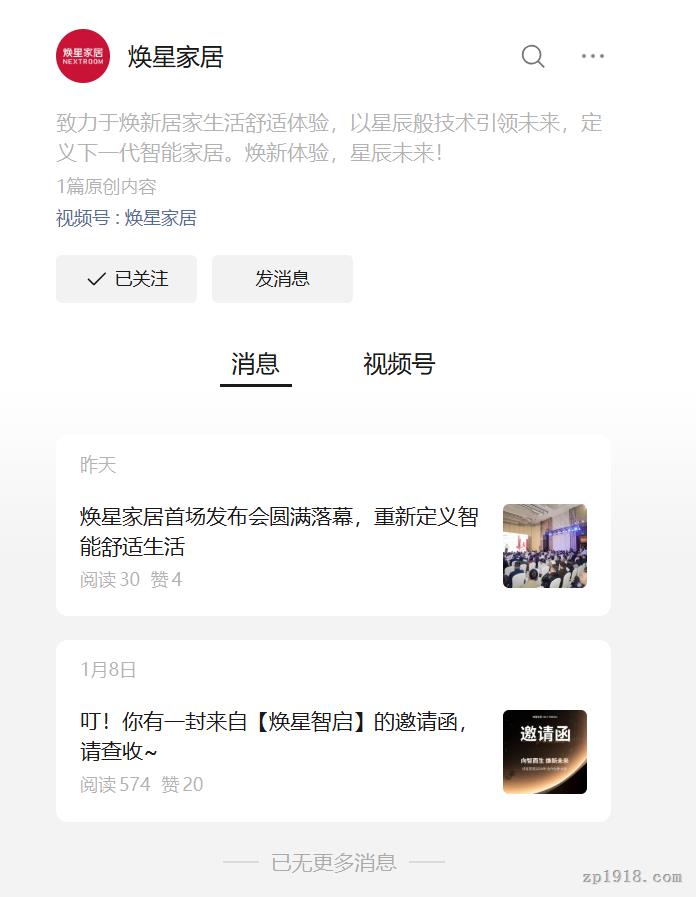
Task: Click the 阅读 574 赞 20 stats line
Action: (142, 784)
